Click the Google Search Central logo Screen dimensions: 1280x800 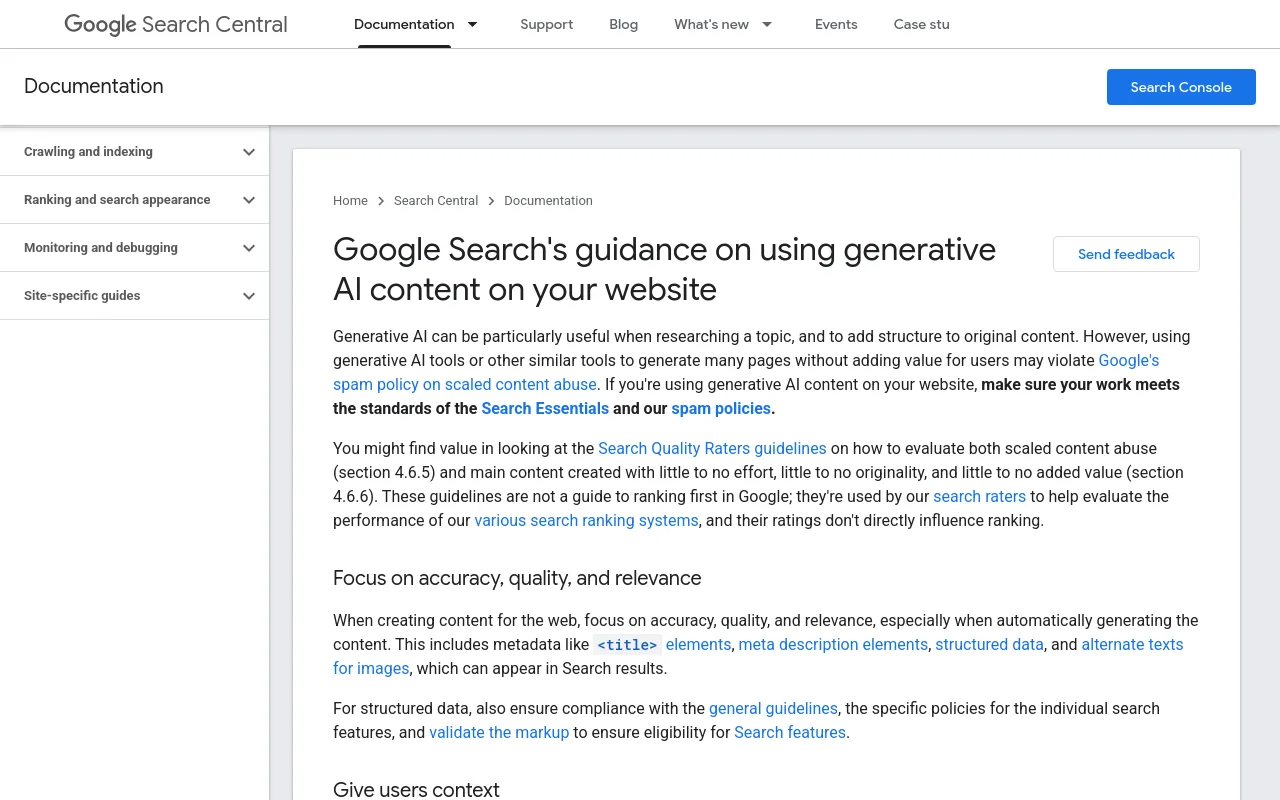pos(176,24)
